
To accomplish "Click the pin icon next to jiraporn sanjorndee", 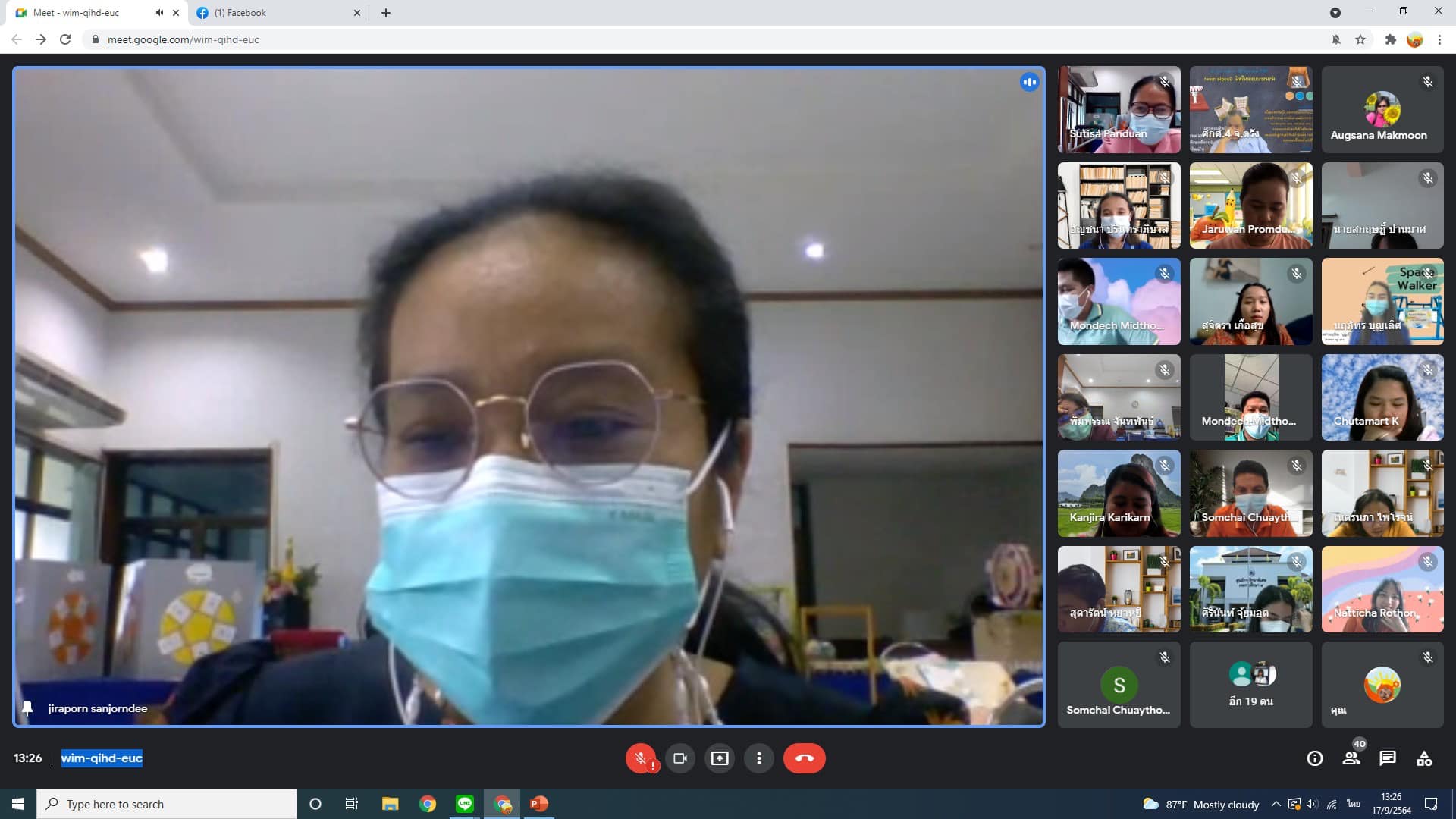I will (27, 708).
